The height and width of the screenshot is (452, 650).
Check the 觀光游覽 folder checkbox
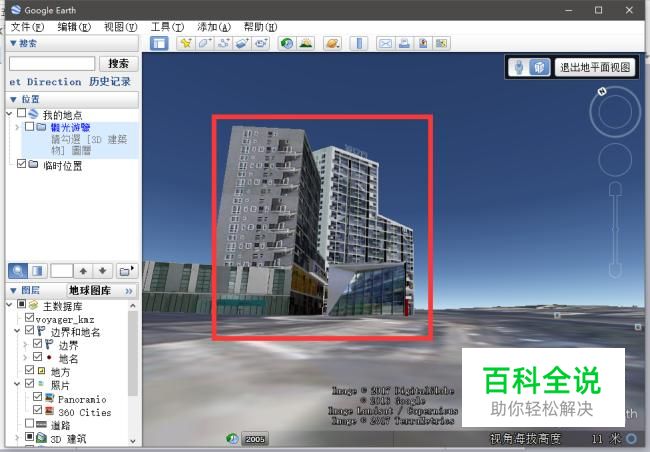[29, 126]
